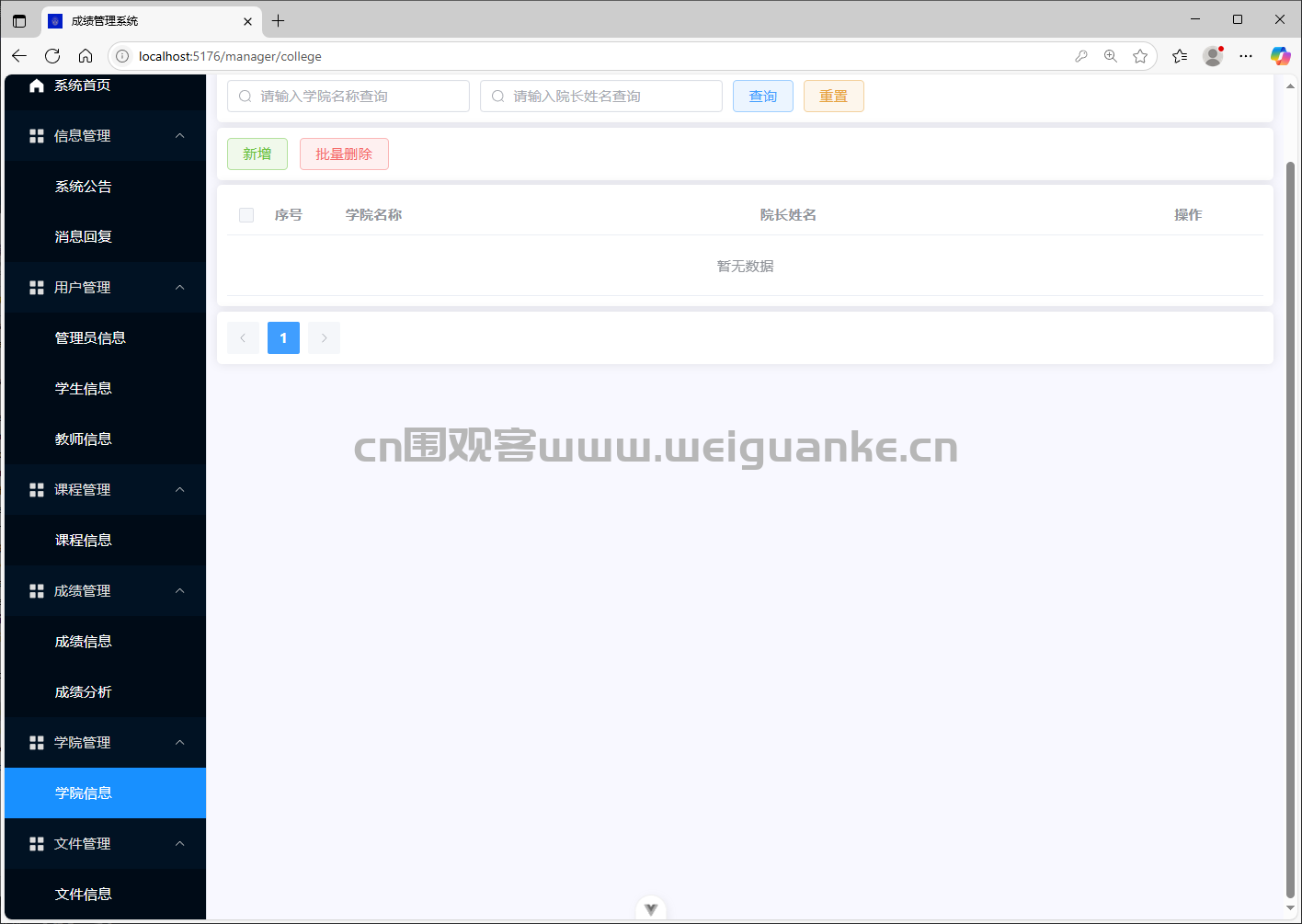Click the page vertical scrollbar thumb
The width and height of the screenshot is (1302, 924).
pyautogui.click(x=1290, y=529)
